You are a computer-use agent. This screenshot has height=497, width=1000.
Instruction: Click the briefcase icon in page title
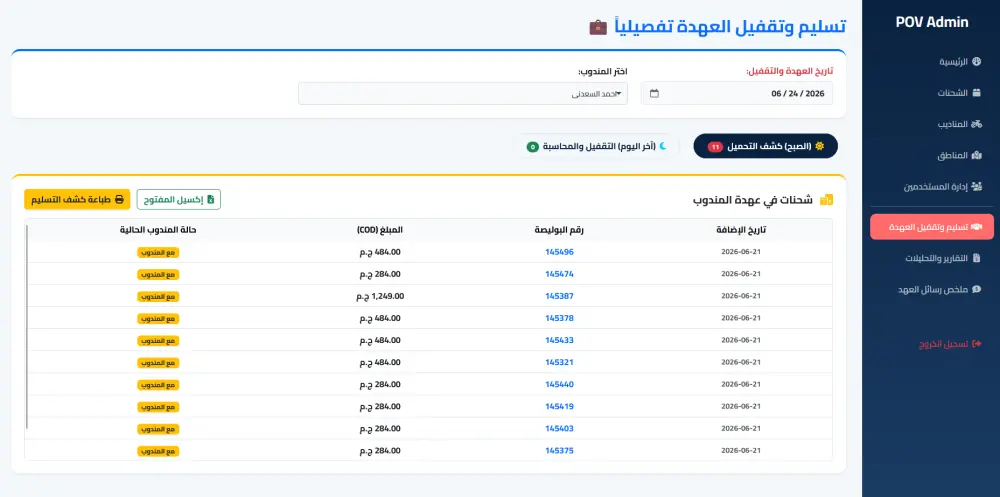coord(598,27)
